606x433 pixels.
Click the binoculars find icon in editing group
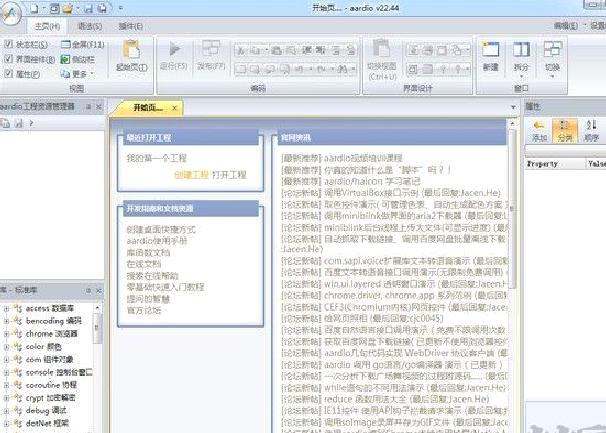pos(342,69)
